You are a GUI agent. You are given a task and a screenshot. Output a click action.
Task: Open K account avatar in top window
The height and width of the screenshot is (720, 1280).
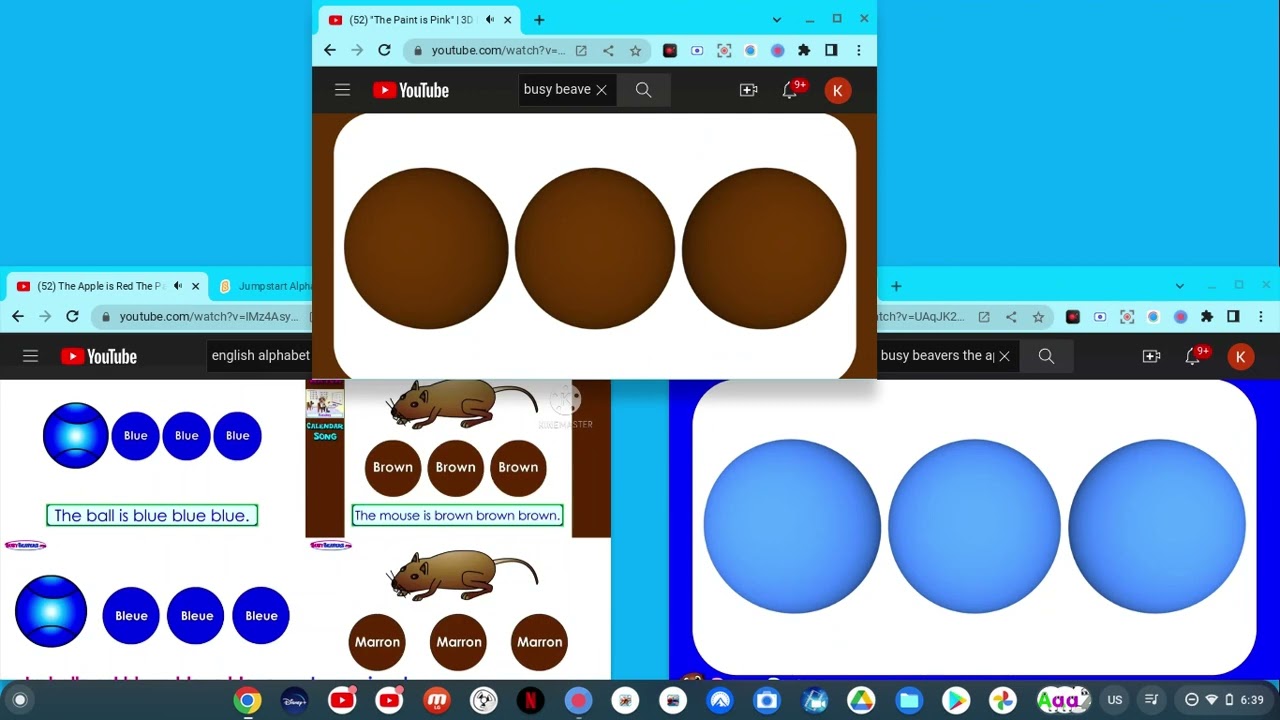(x=838, y=90)
